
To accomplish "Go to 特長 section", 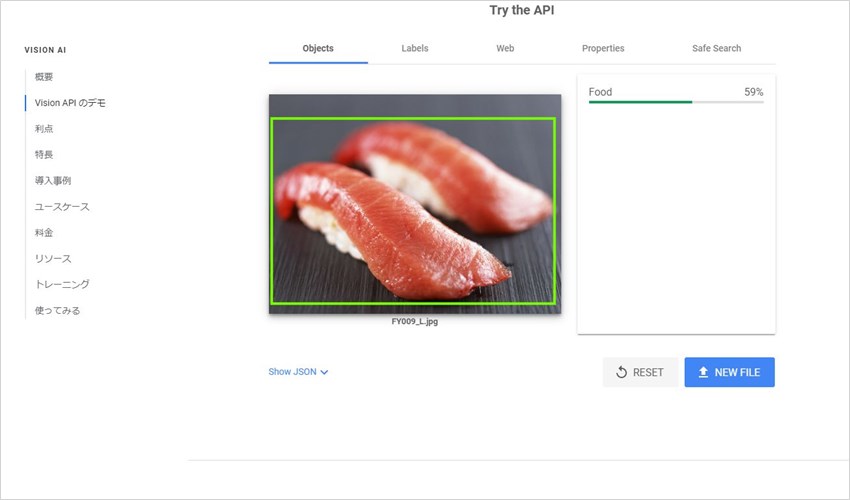I will (x=44, y=155).
